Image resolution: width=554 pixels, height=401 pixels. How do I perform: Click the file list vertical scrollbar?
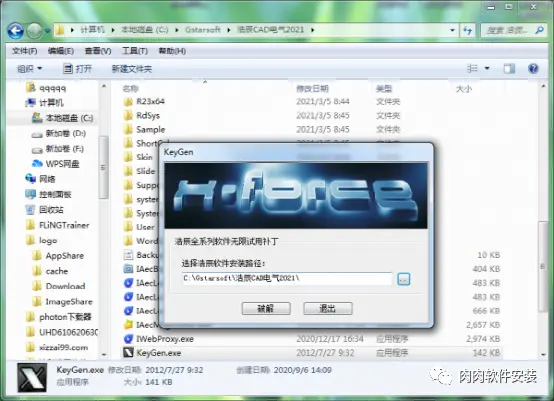coord(543,267)
